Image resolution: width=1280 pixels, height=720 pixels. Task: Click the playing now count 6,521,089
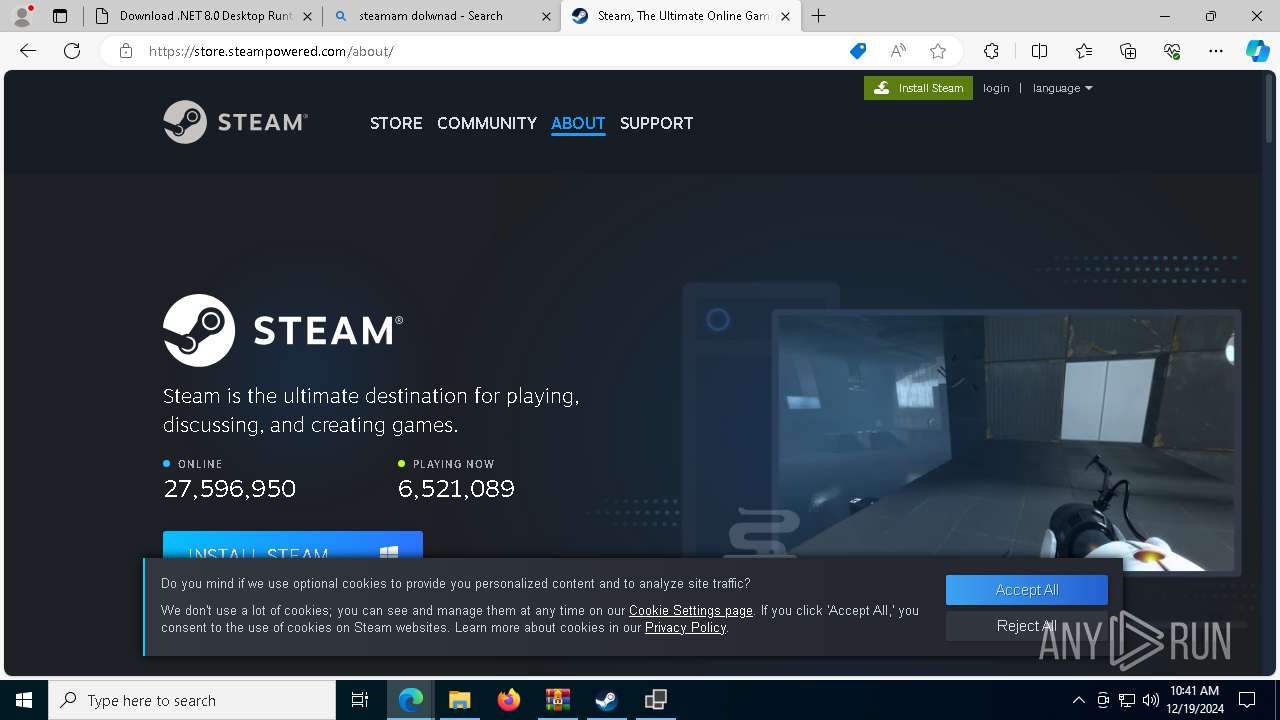(456, 488)
